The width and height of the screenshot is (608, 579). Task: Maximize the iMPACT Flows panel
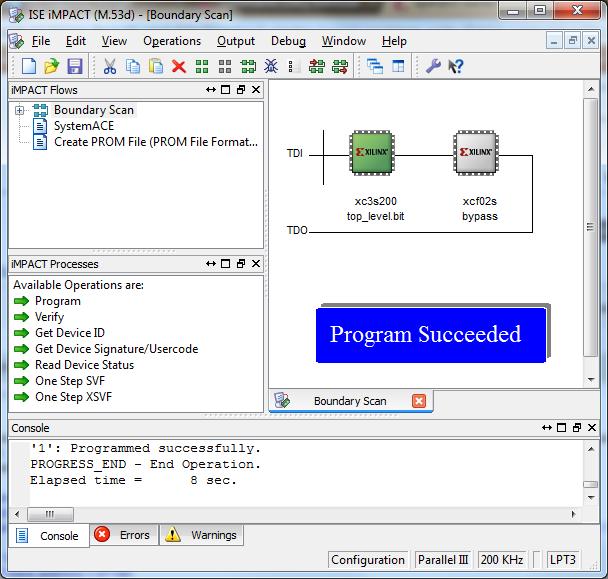coord(225,90)
